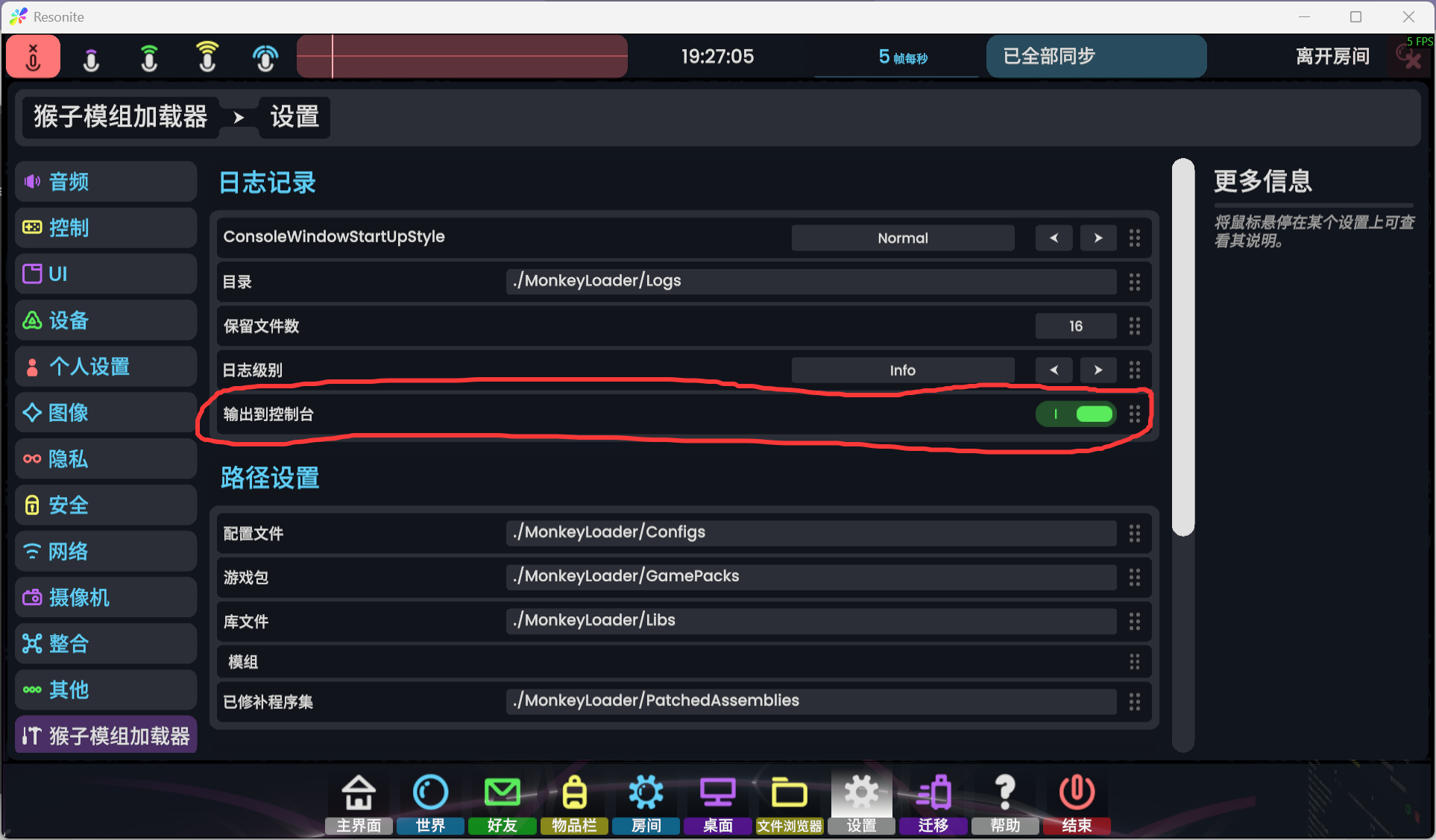Open the 网络 settings category

106,552
